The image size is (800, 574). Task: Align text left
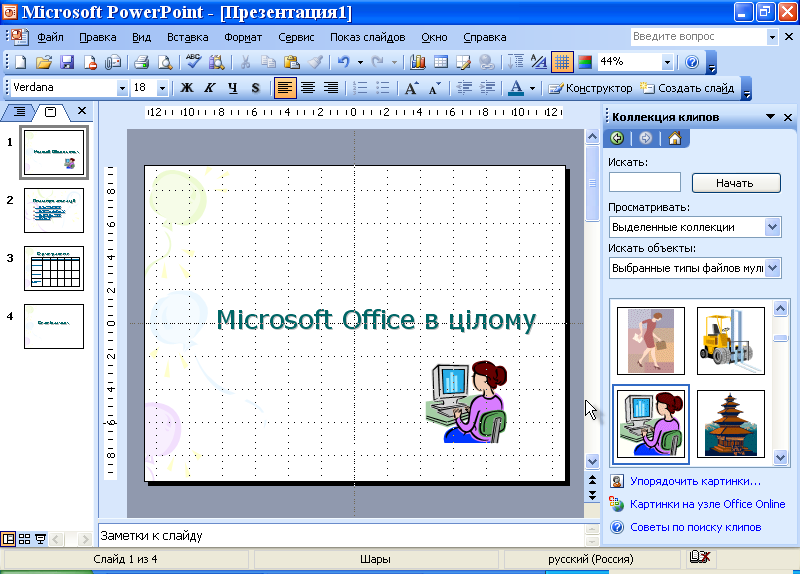[x=284, y=88]
